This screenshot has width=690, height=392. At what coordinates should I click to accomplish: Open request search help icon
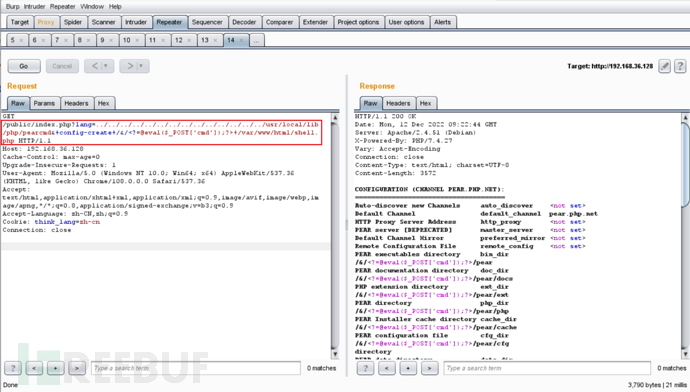pyautogui.click(x=13, y=368)
